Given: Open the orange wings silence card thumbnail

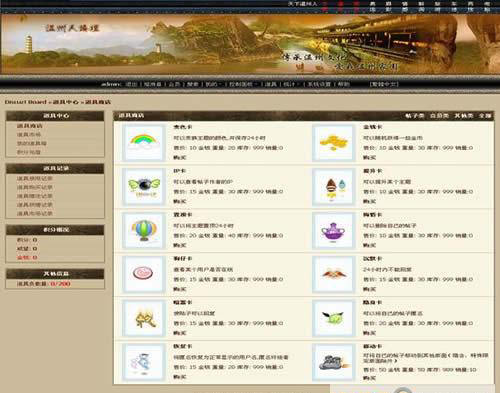Looking at the screenshot, I should click(x=333, y=274).
